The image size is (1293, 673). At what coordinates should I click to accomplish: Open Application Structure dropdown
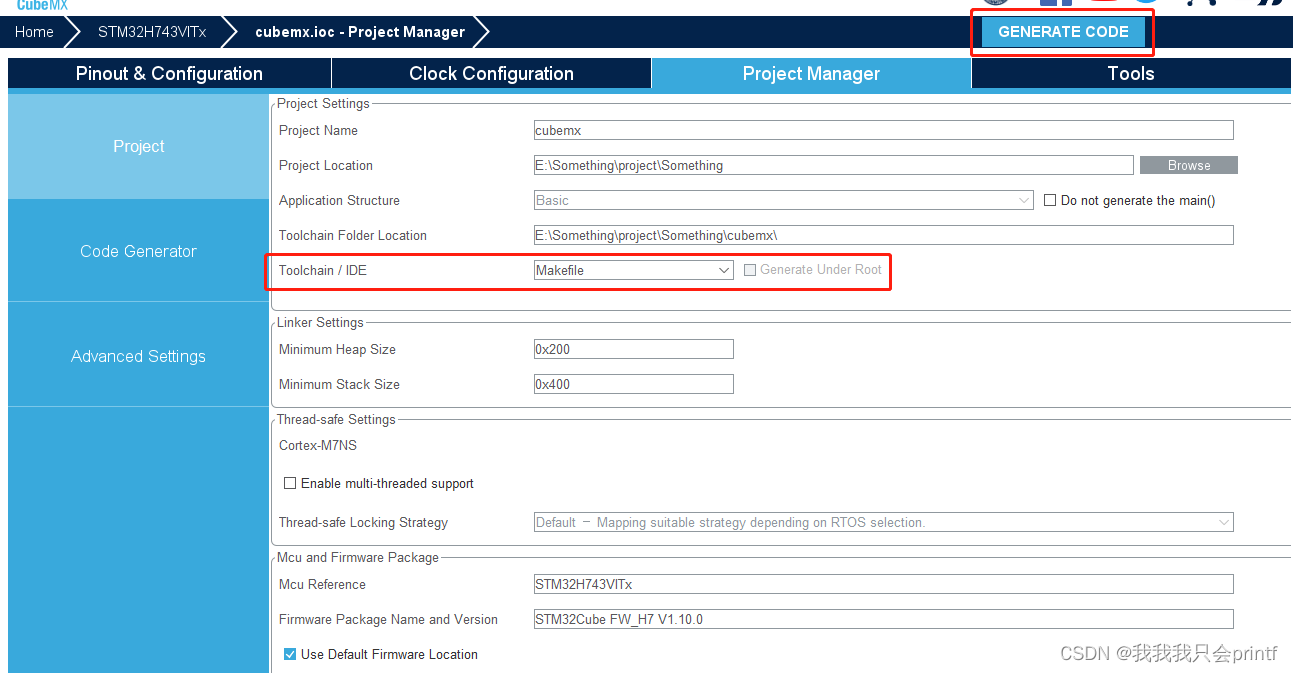[783, 200]
